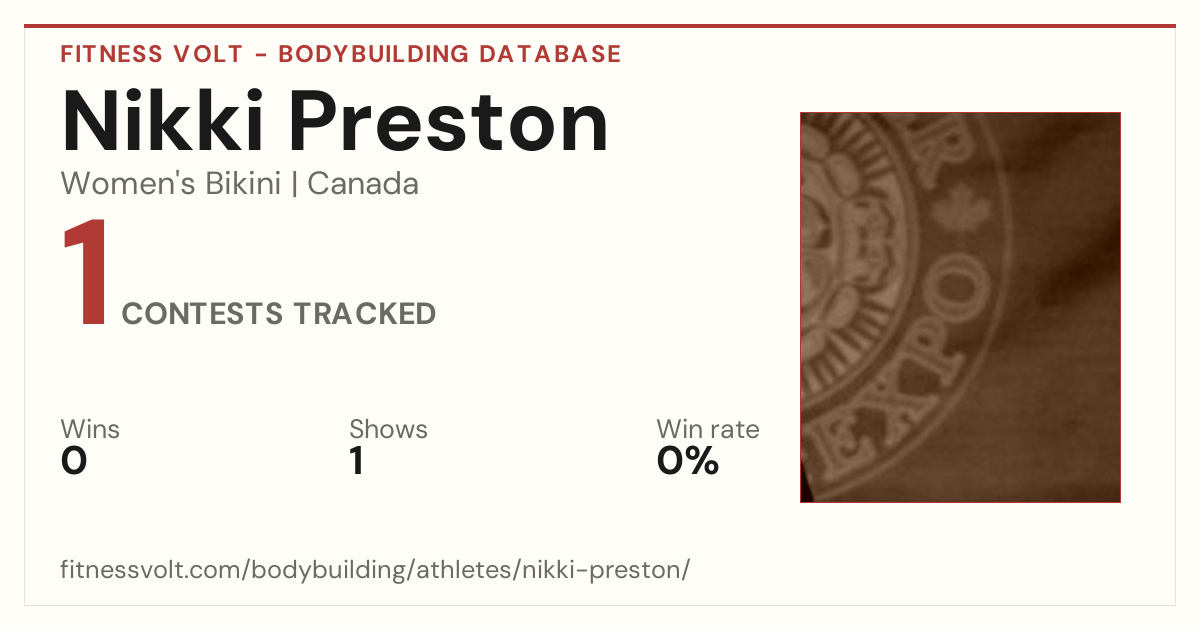Click the Shows label

click(388, 430)
